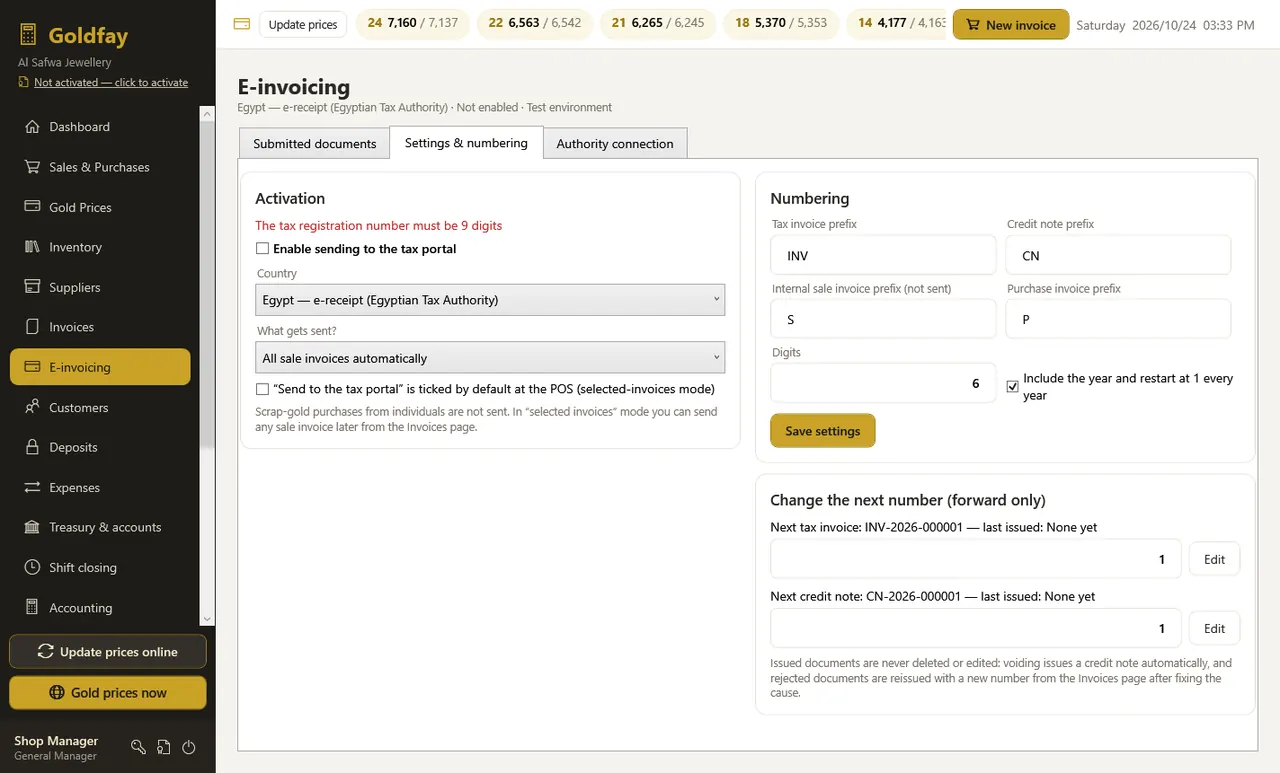Tick the 'Send to the tax portal' POS default checkbox
The image size is (1280, 773).
[x=262, y=389]
